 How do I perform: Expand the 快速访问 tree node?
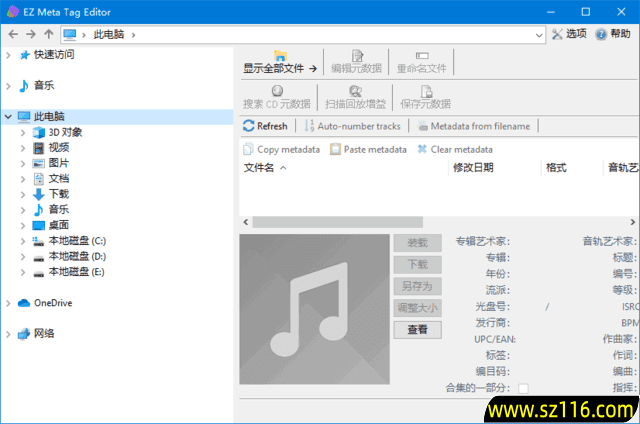9,55
